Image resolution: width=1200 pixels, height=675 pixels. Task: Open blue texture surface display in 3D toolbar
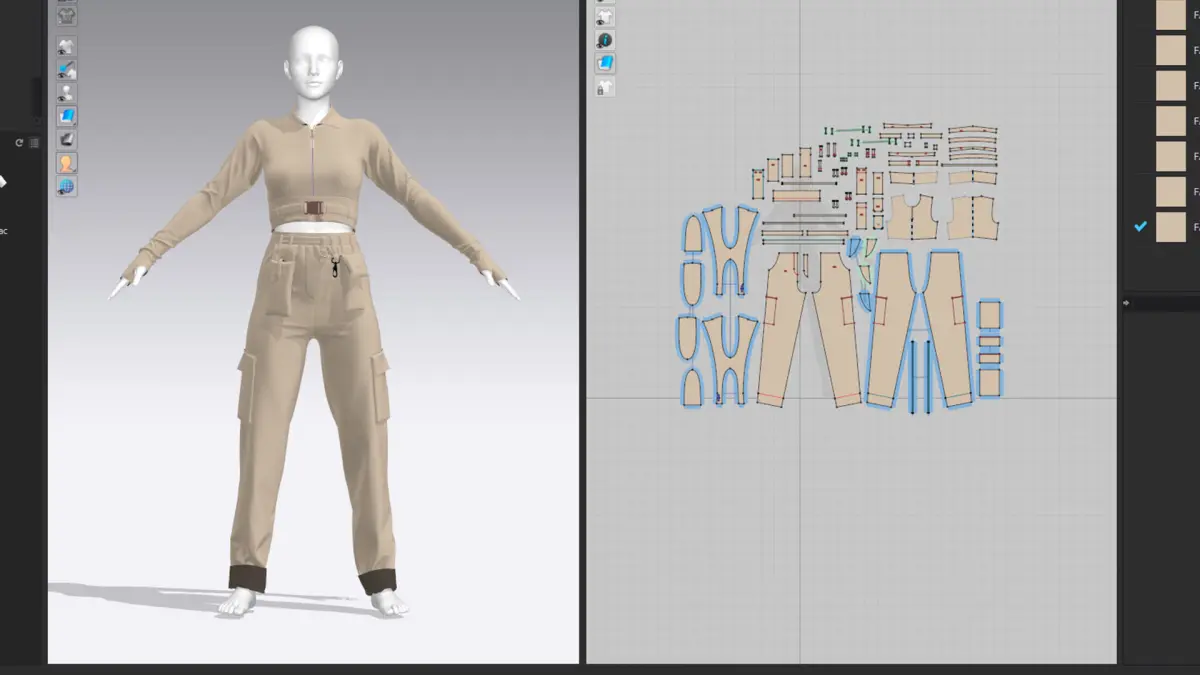67,116
